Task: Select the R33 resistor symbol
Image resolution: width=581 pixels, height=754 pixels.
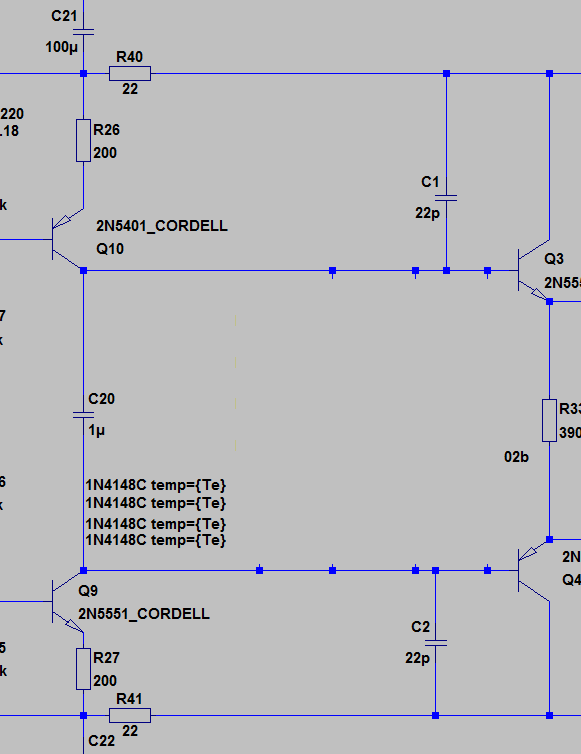Action: [549, 420]
